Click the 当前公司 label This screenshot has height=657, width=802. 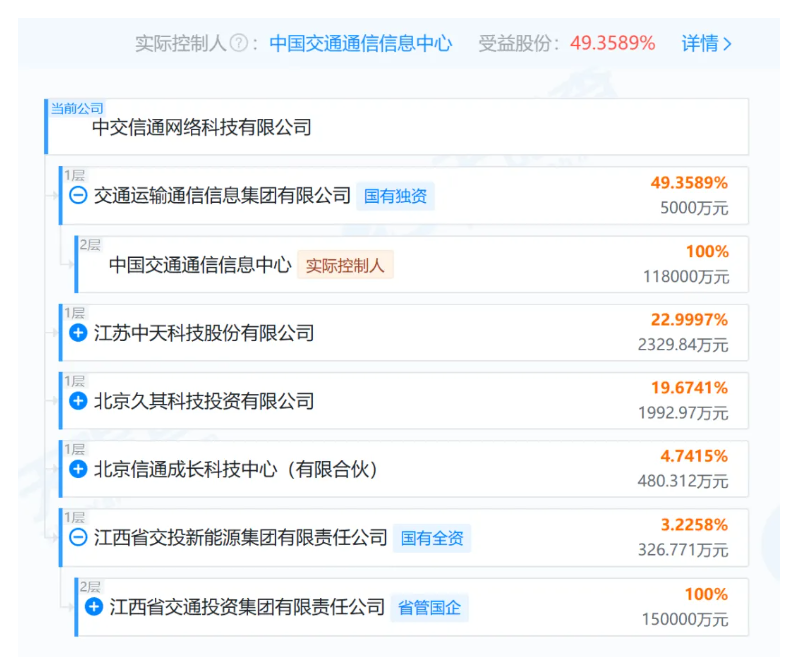point(77,108)
